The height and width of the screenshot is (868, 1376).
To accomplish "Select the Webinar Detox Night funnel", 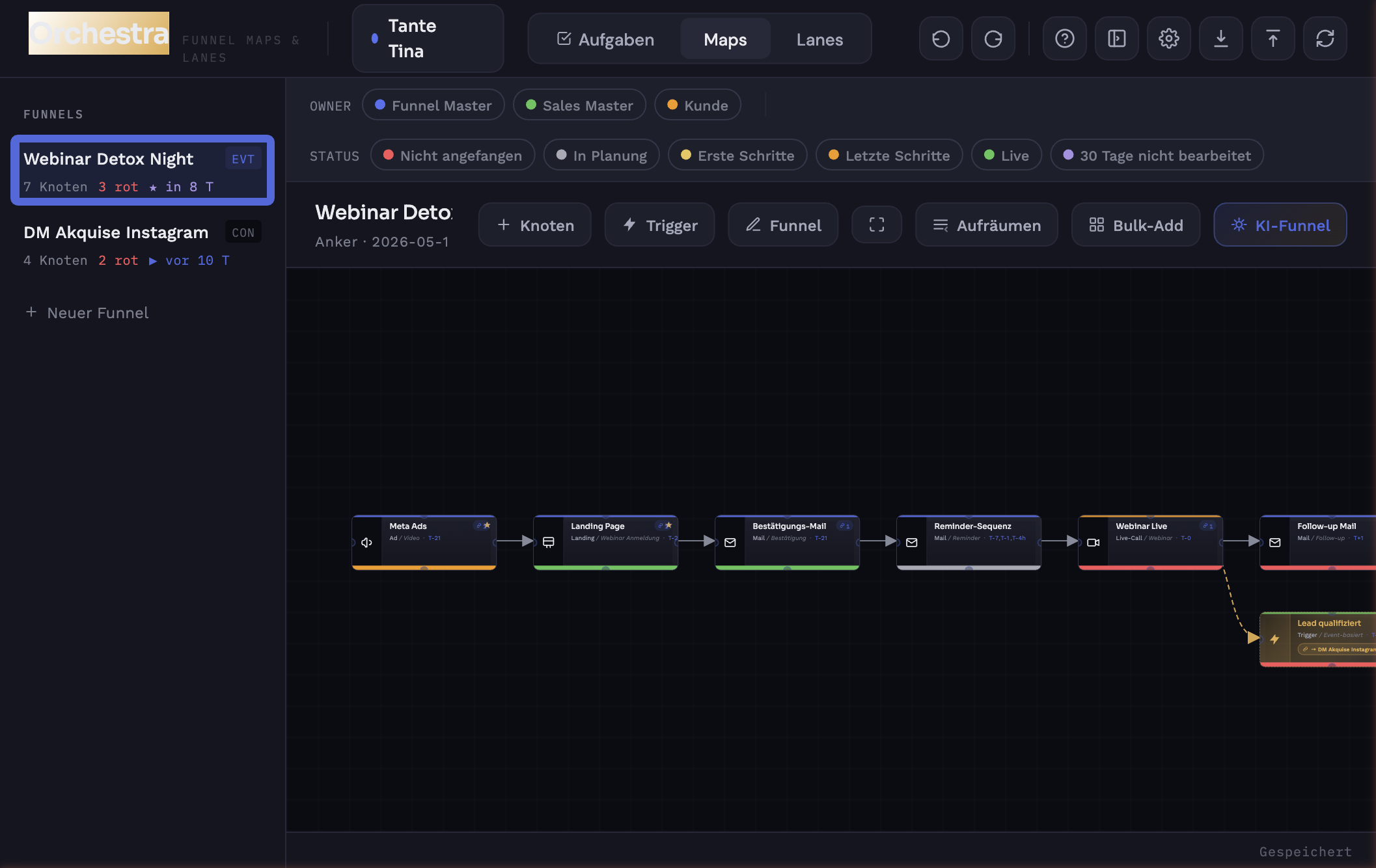I will (x=143, y=170).
